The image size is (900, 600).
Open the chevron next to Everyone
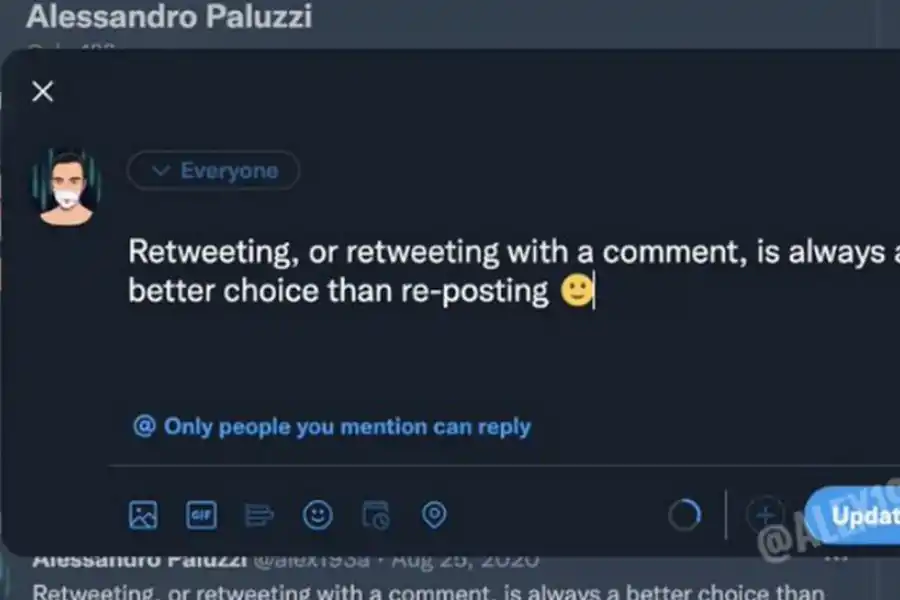coord(160,170)
